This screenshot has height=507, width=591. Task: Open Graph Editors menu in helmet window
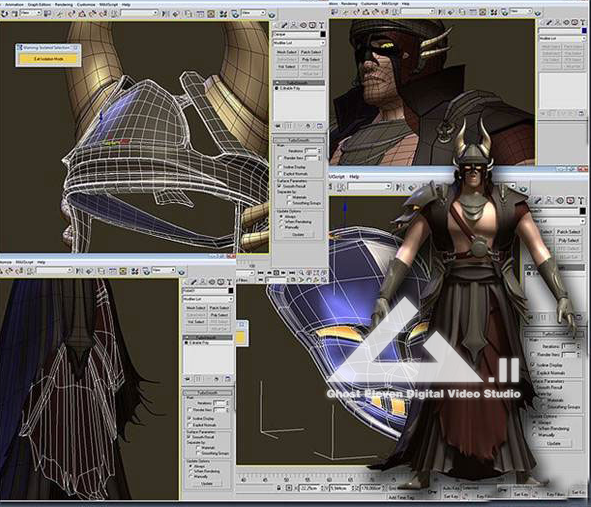[x=39, y=5]
